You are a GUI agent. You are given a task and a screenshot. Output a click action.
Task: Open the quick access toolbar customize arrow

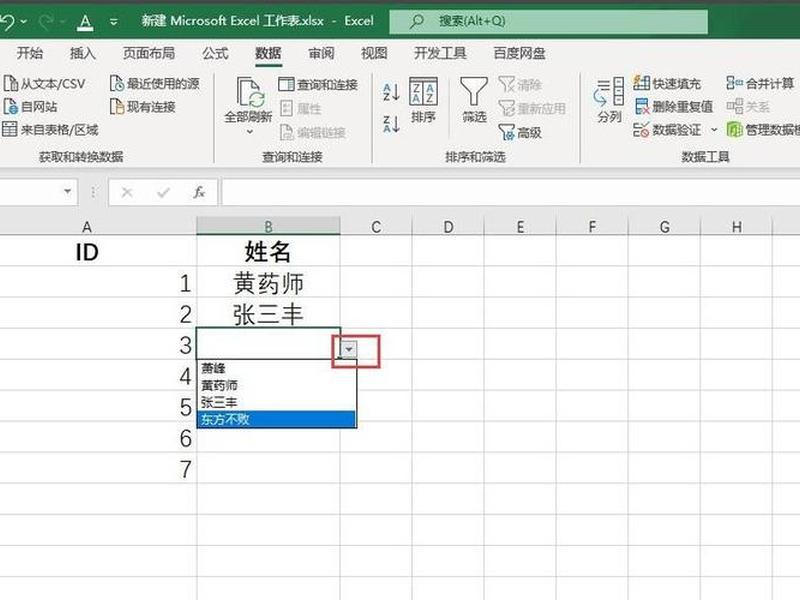tap(114, 22)
